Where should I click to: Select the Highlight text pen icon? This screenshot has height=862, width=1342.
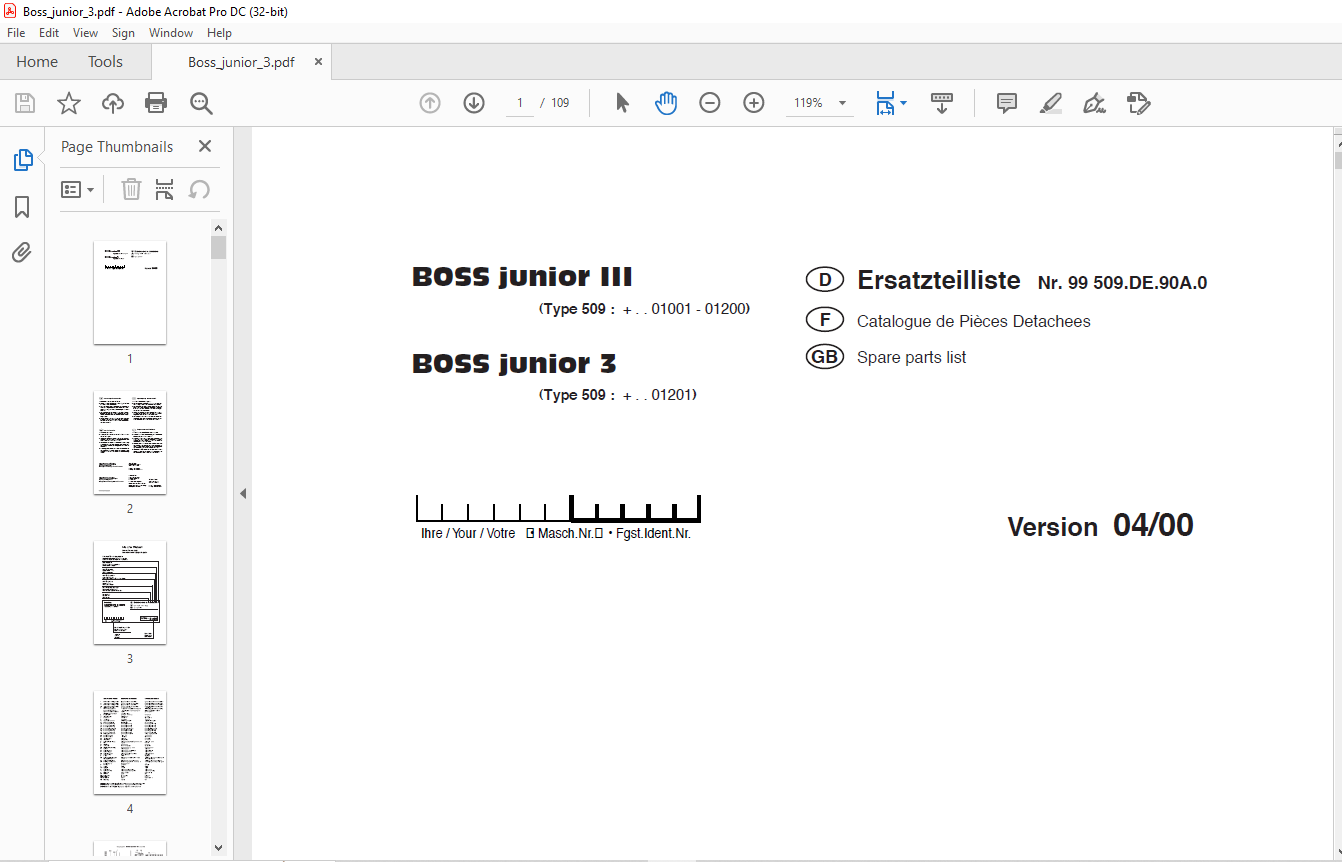pos(1050,103)
